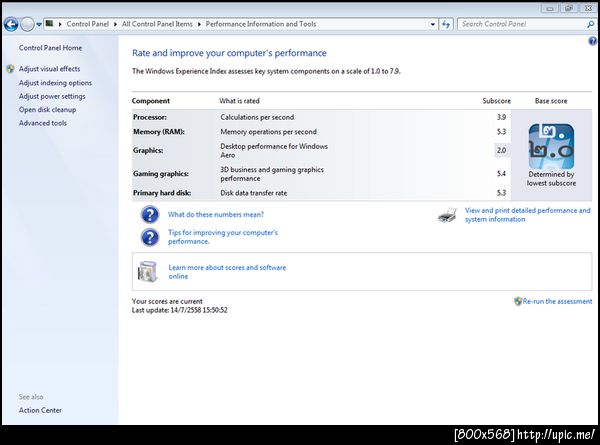The image size is (600, 445).
Task: Refresh the page with the refresh button
Action: coord(446,24)
